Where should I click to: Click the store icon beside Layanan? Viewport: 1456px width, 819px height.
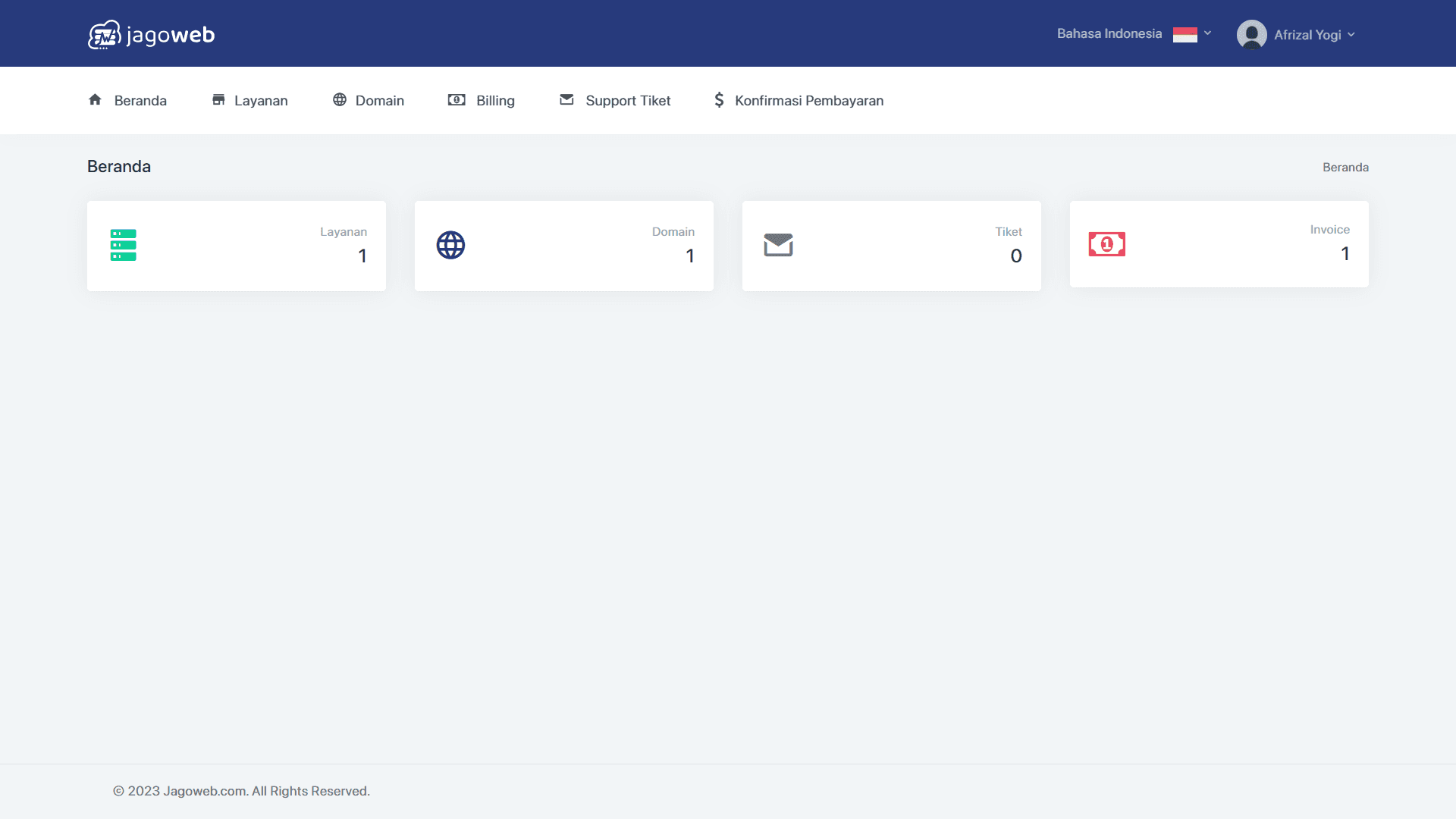218,99
